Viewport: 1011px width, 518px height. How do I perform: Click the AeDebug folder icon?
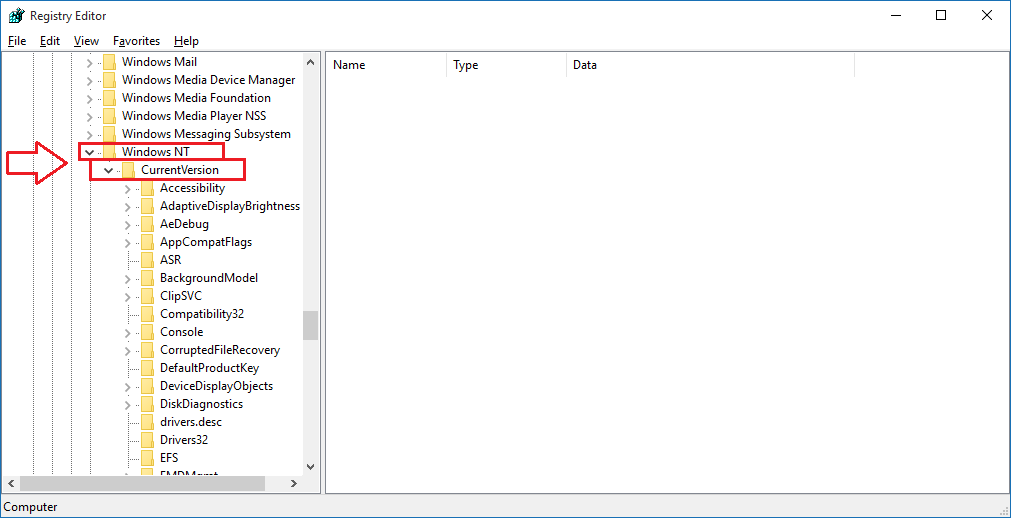[148, 224]
